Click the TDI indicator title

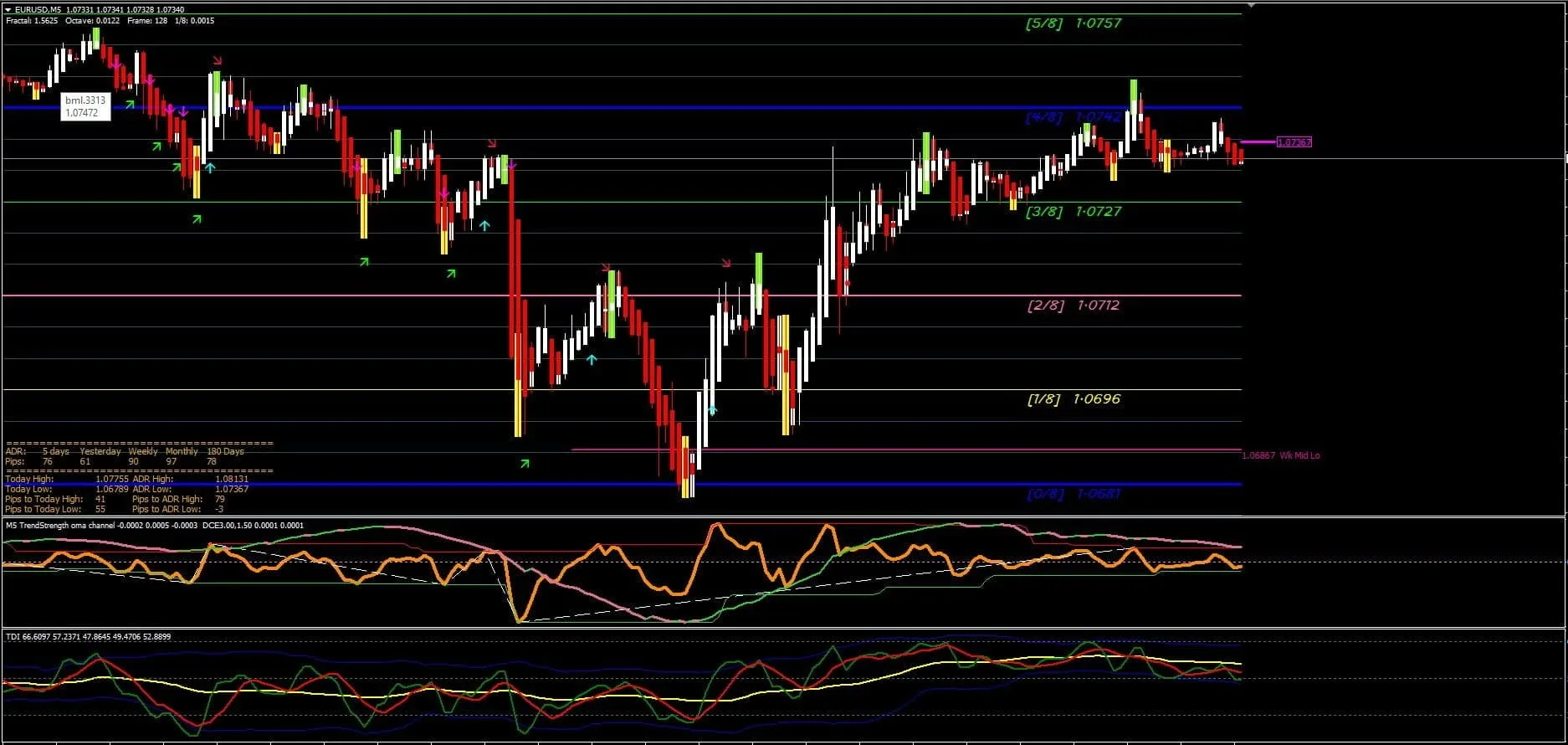point(88,637)
